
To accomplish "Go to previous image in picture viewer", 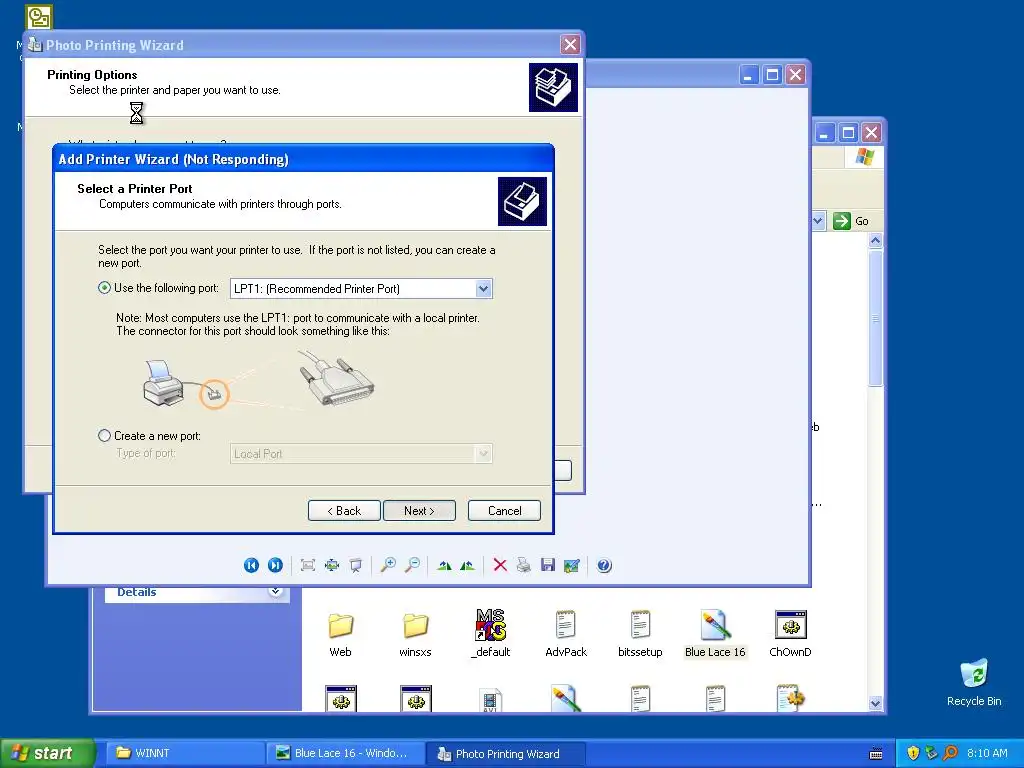I will (251, 566).
